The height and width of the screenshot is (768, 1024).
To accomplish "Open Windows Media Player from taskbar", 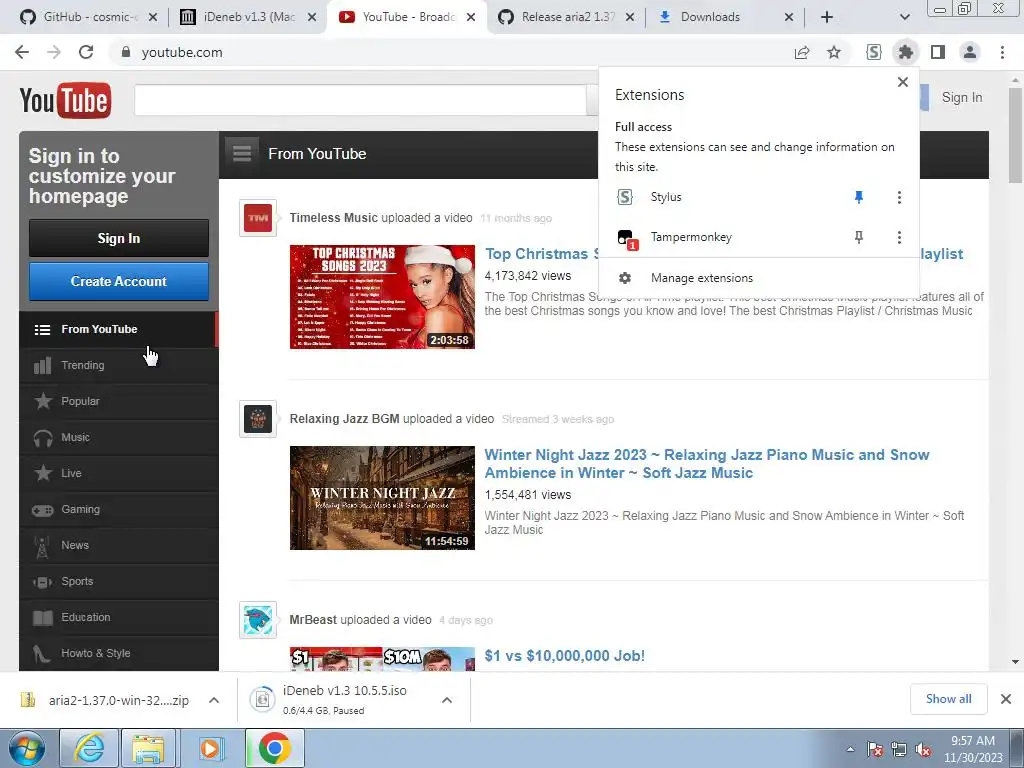I will point(210,748).
